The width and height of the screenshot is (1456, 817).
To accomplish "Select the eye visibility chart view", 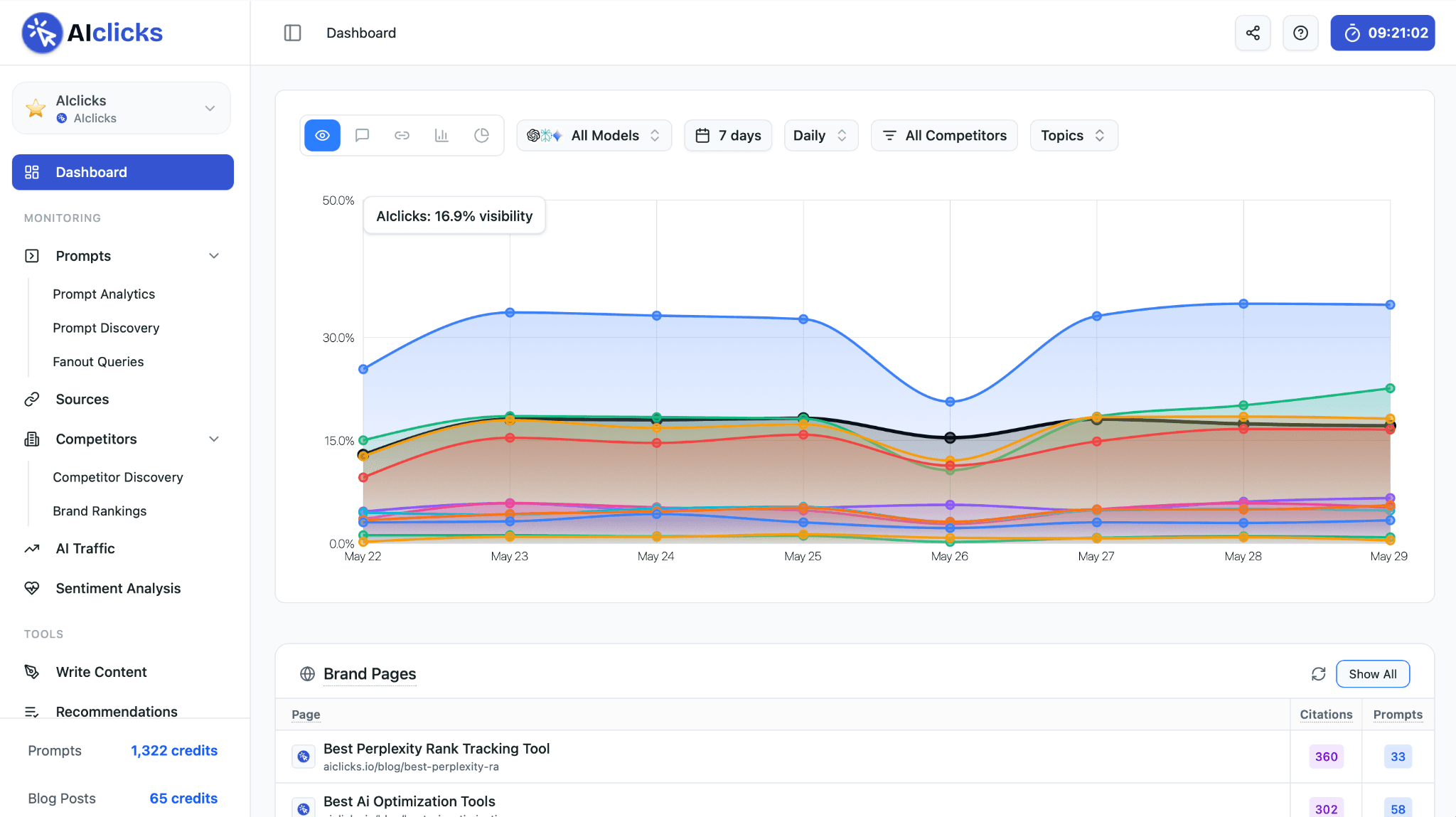I will [322, 135].
